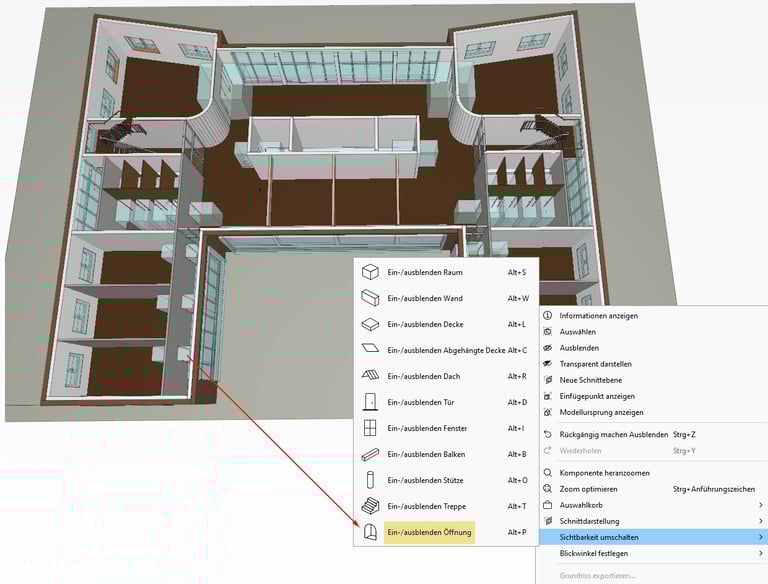Click the icon next to Transparent darstellen
This screenshot has width=768, height=584.
(x=548, y=364)
